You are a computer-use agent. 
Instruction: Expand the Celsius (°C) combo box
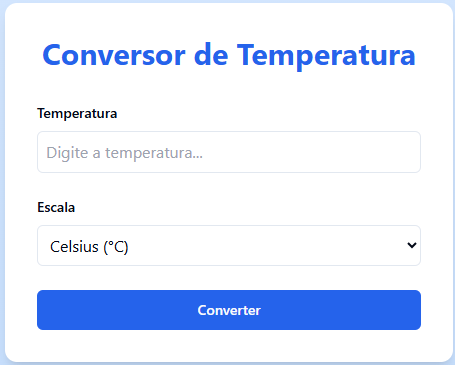[x=229, y=245]
